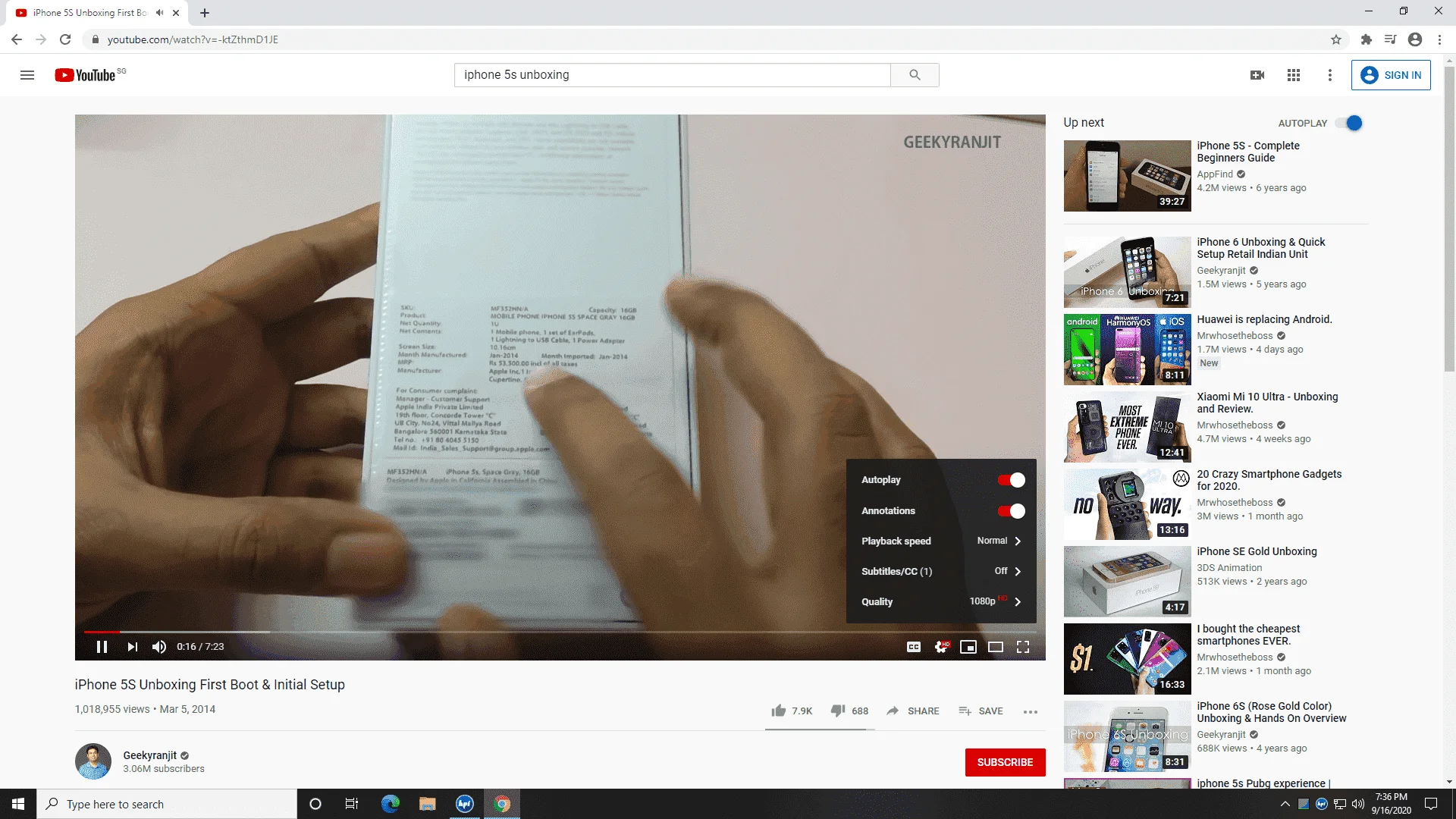Skip to next video
The image size is (1456, 819).
(133, 647)
